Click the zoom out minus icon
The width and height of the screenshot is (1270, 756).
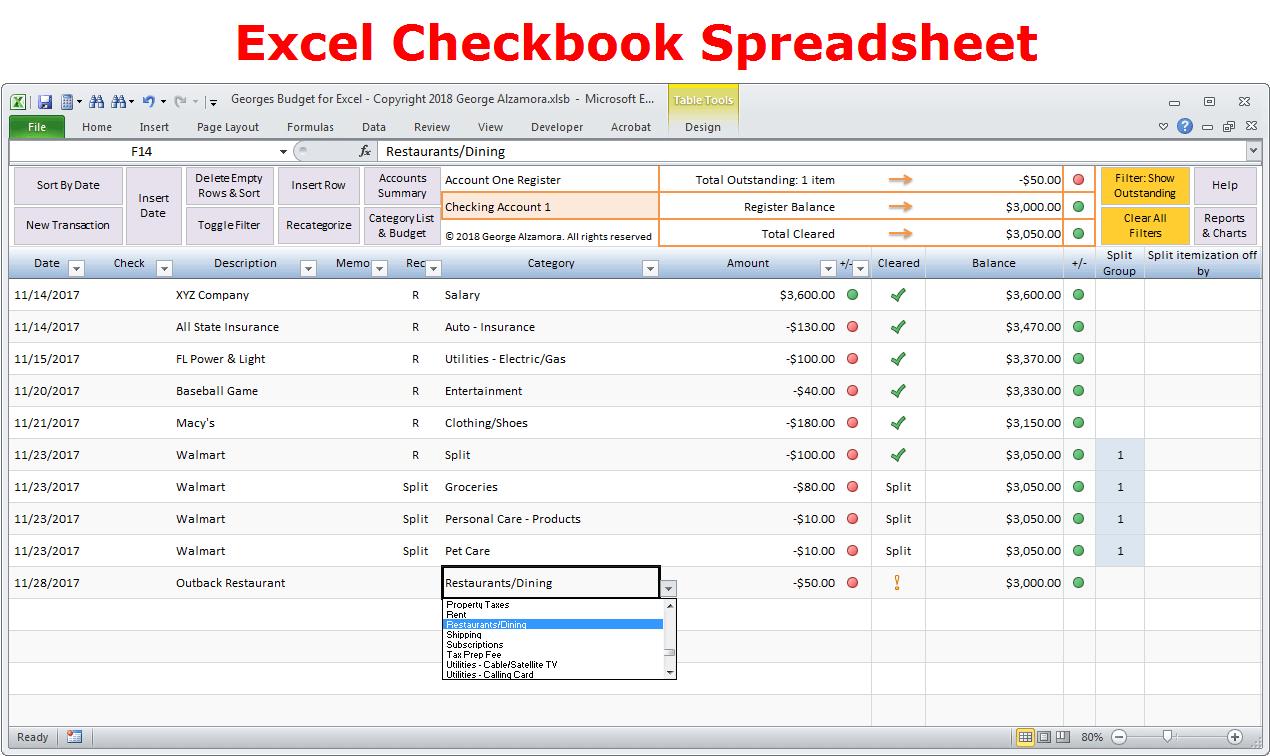pos(1119,737)
